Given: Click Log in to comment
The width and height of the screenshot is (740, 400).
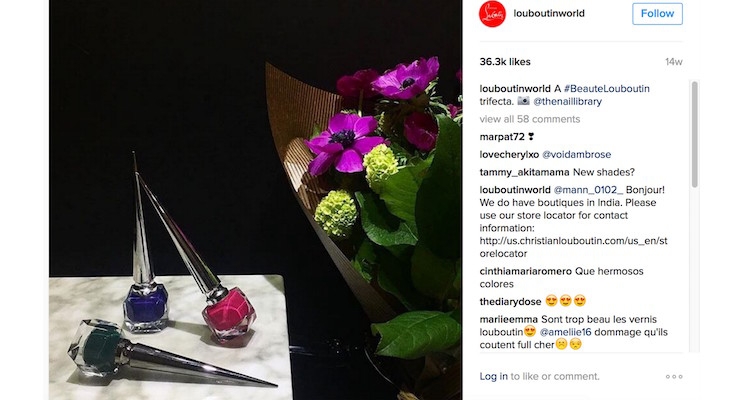Looking at the screenshot, I should 494,376.
